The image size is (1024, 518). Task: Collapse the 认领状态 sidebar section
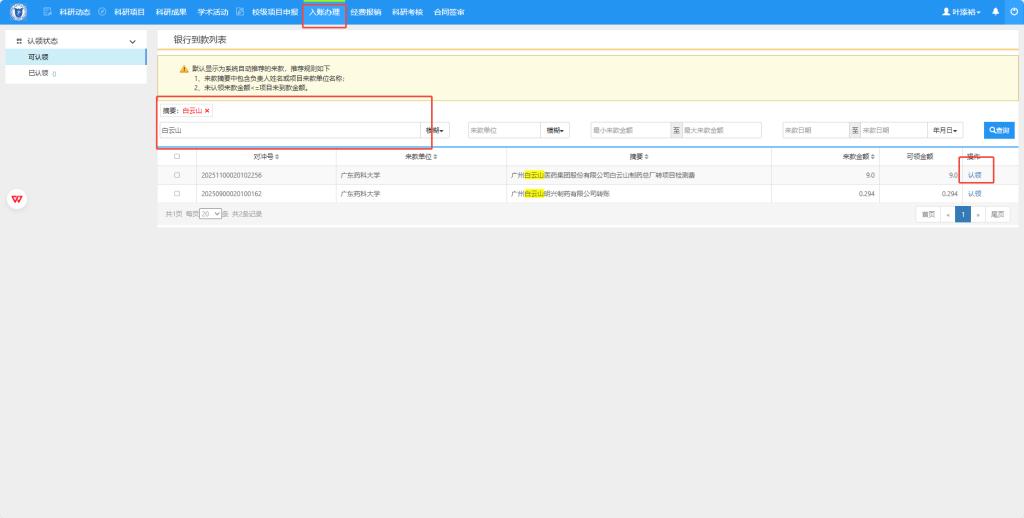pos(132,41)
